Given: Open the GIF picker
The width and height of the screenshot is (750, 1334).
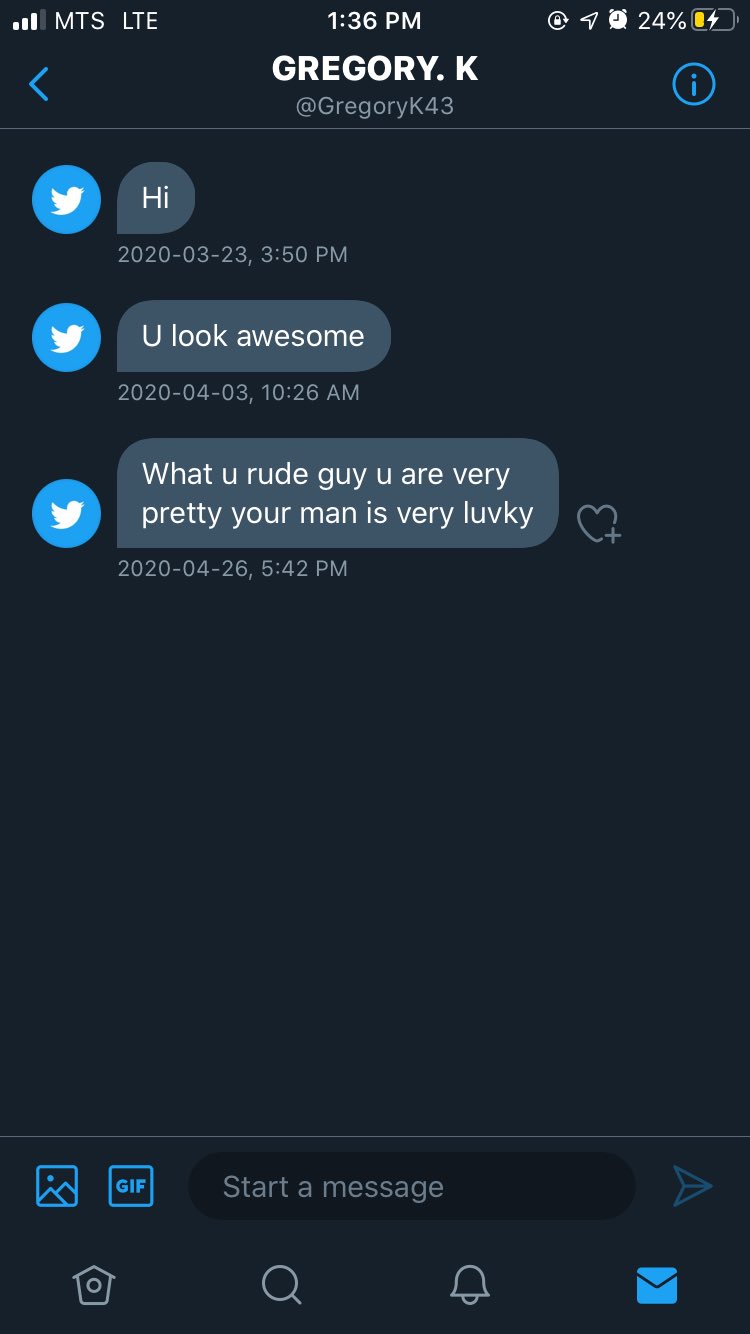Looking at the screenshot, I should tap(130, 1186).
